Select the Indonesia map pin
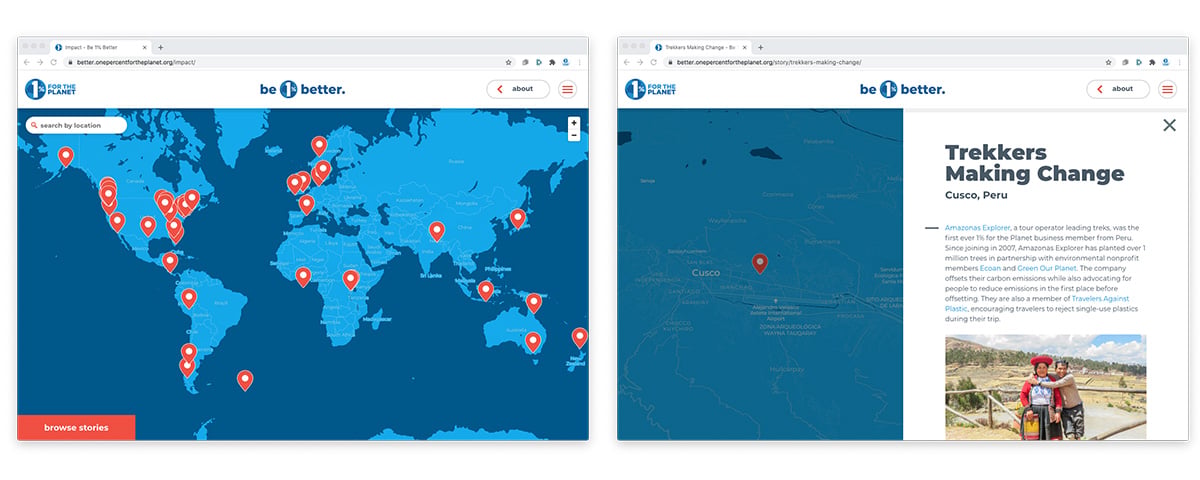Screen dimensions: 1200x480 pos(485,290)
